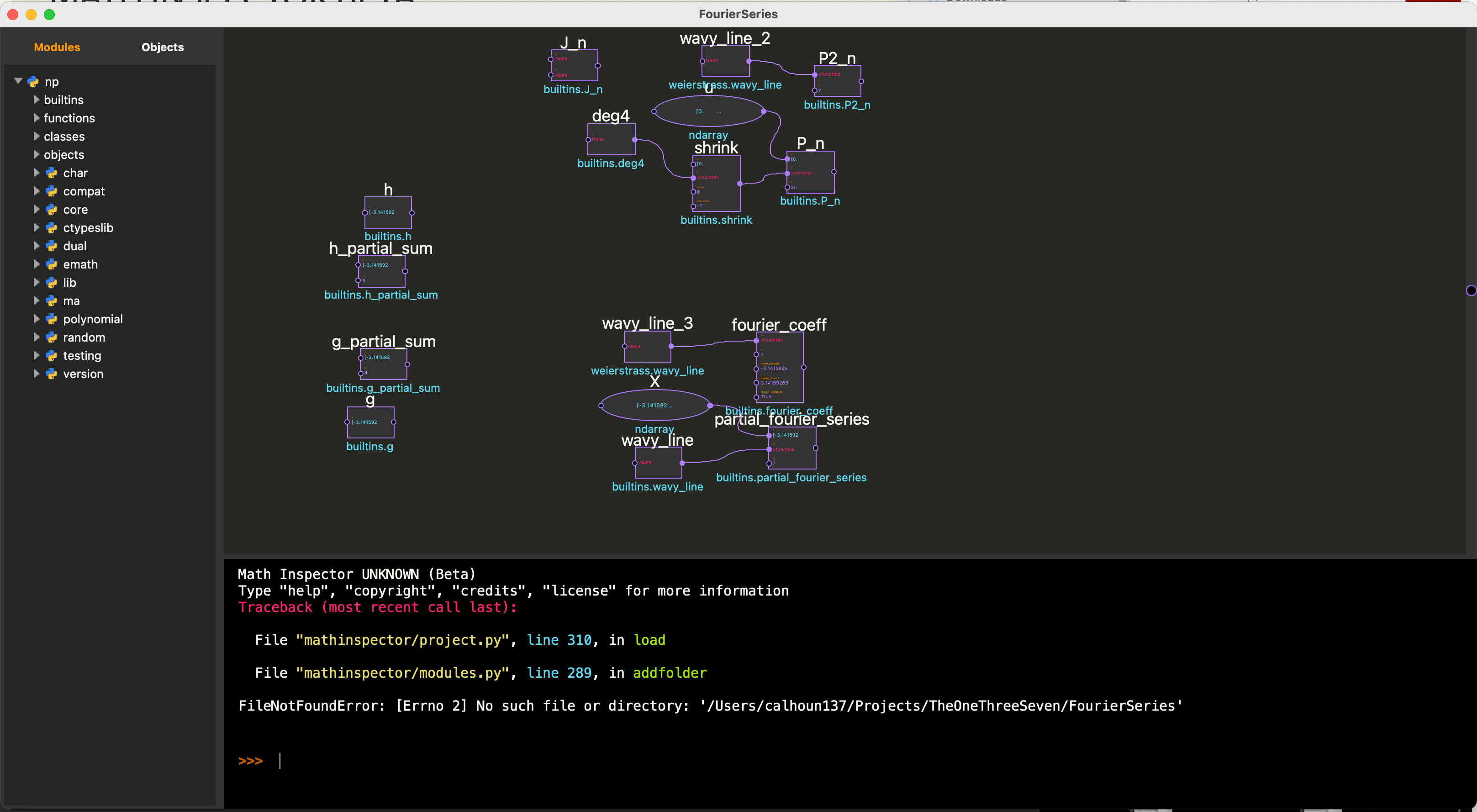Select the h node box

[x=388, y=213]
